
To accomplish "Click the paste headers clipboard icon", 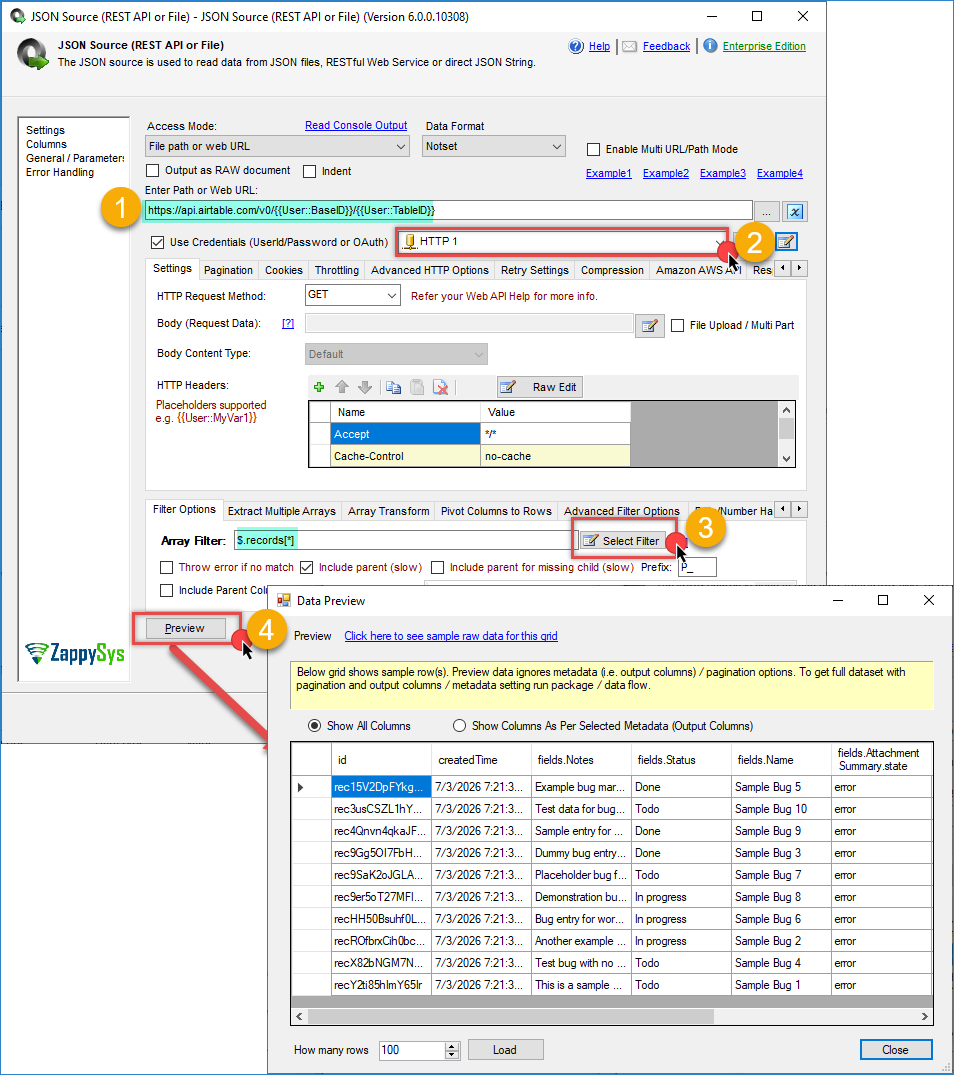I will coord(417,387).
